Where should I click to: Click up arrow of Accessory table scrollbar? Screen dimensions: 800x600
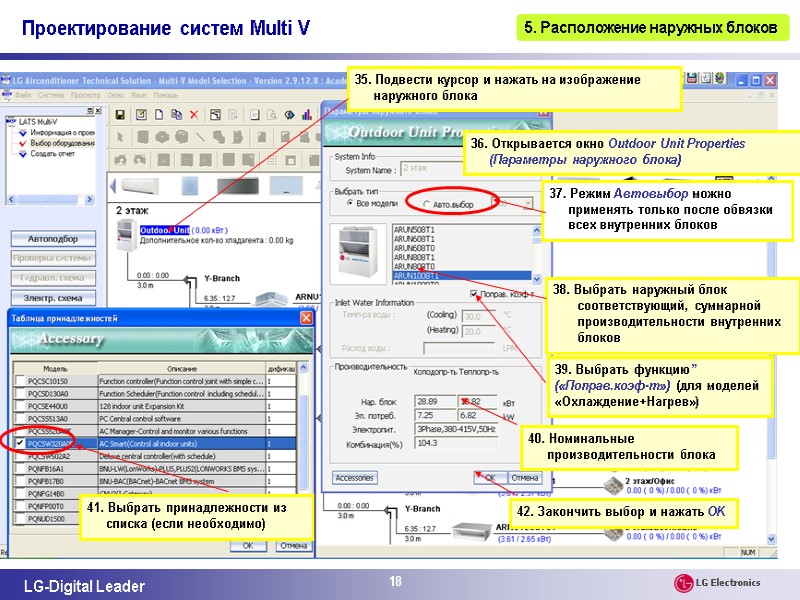tap(304, 368)
